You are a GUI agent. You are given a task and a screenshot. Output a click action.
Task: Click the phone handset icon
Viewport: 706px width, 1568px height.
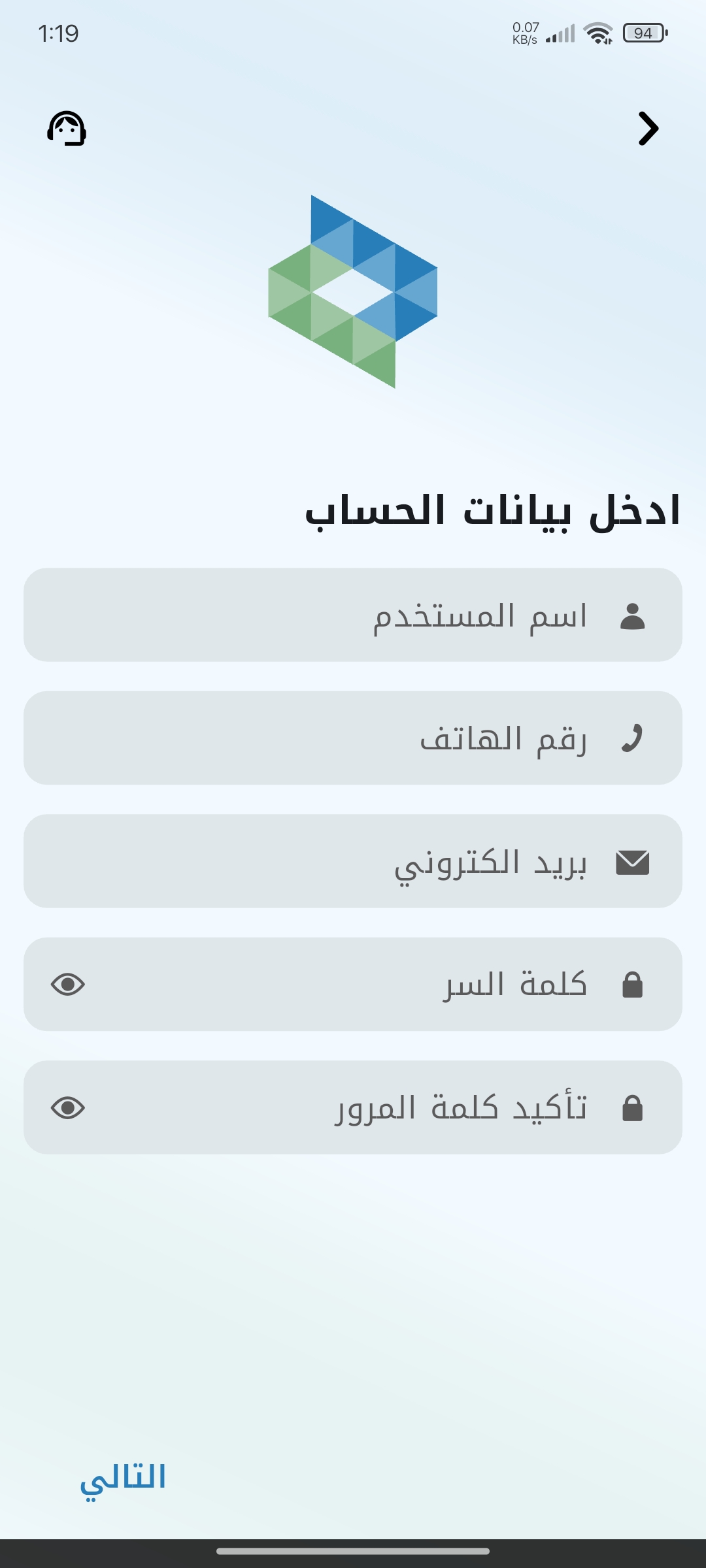(632, 739)
